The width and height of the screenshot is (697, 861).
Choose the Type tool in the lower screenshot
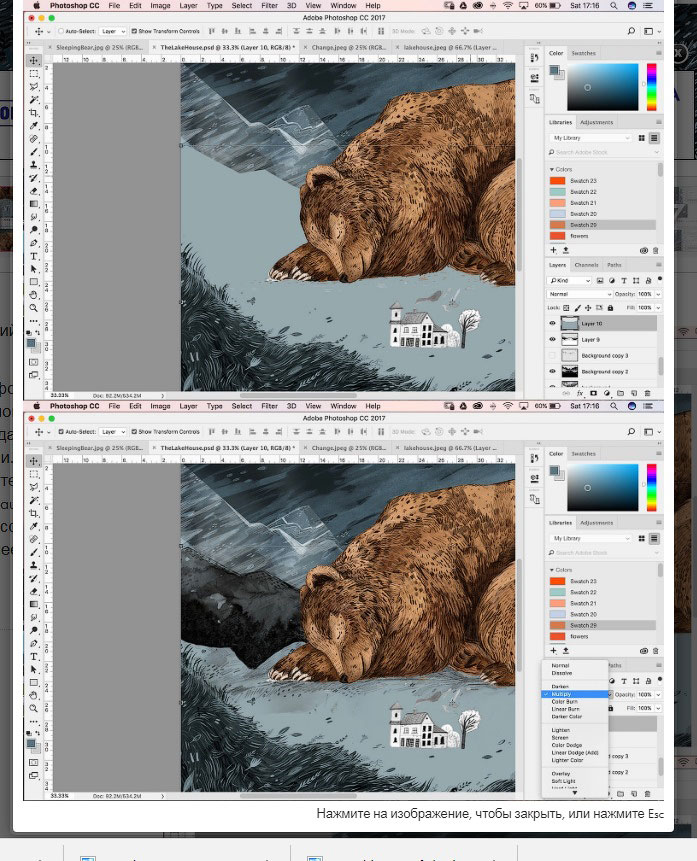point(34,657)
